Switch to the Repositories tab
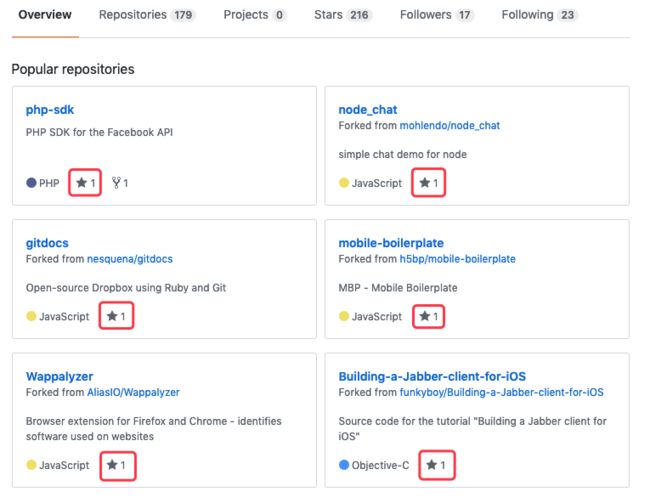The image size is (650, 503). [147, 15]
